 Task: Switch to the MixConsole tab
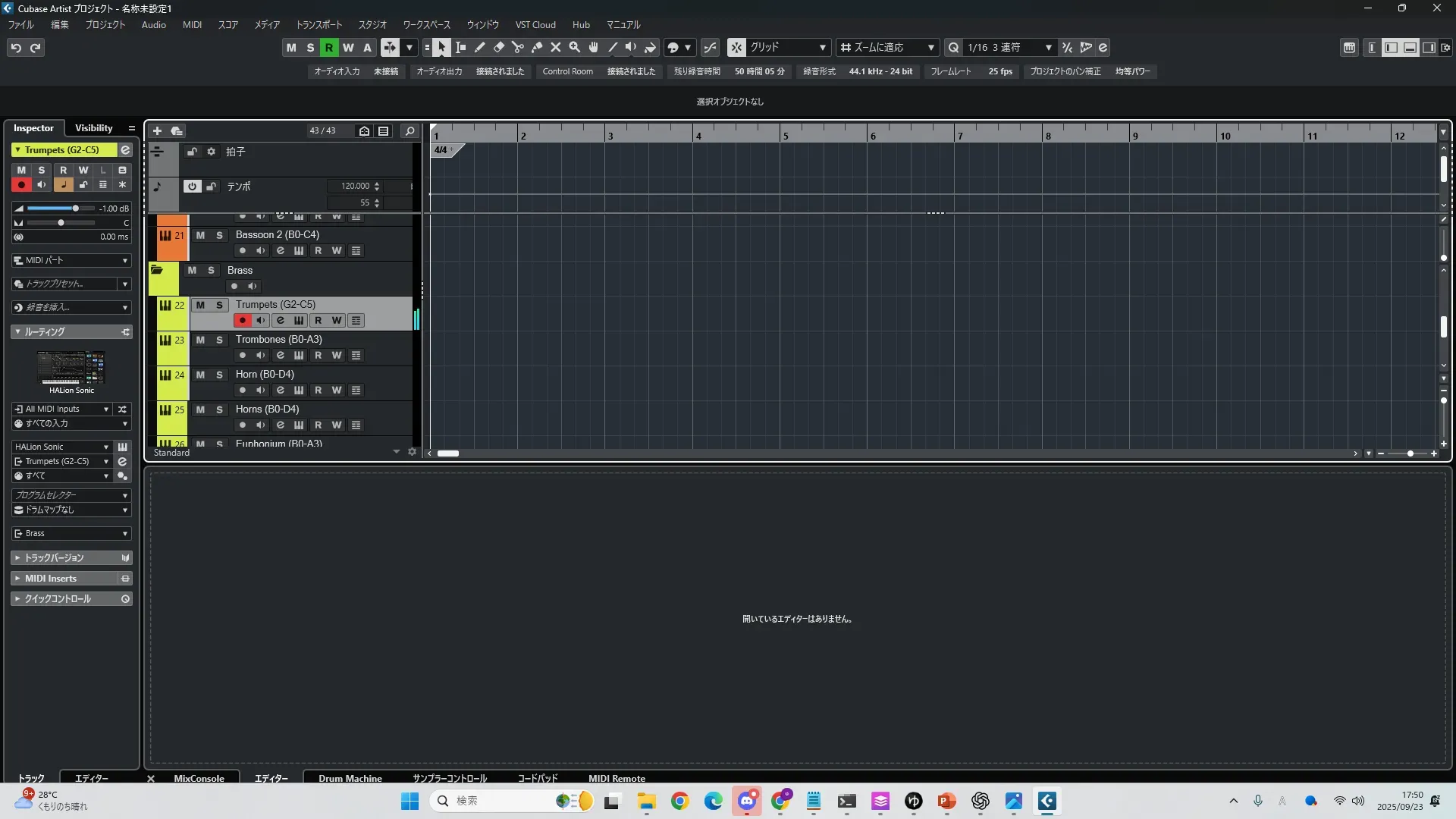coord(199,778)
